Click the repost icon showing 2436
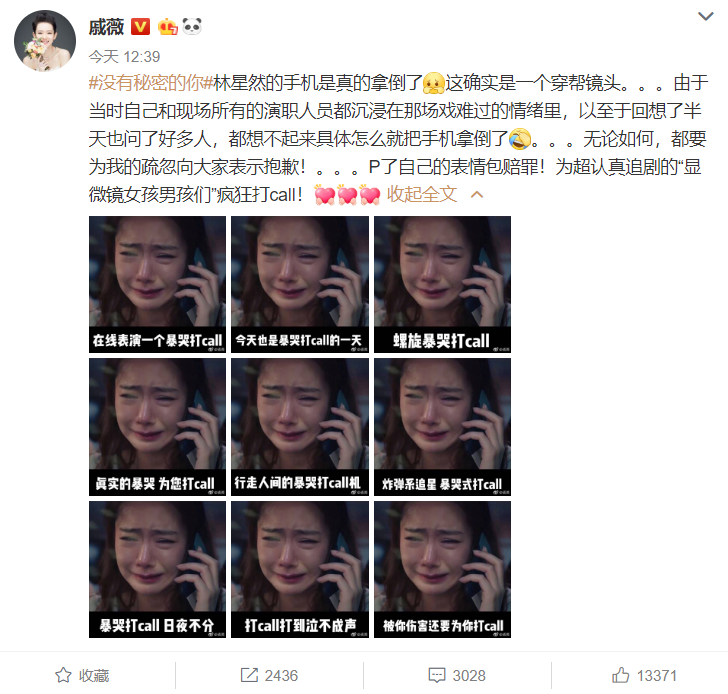Screen dimensions: 728x694 249,675
